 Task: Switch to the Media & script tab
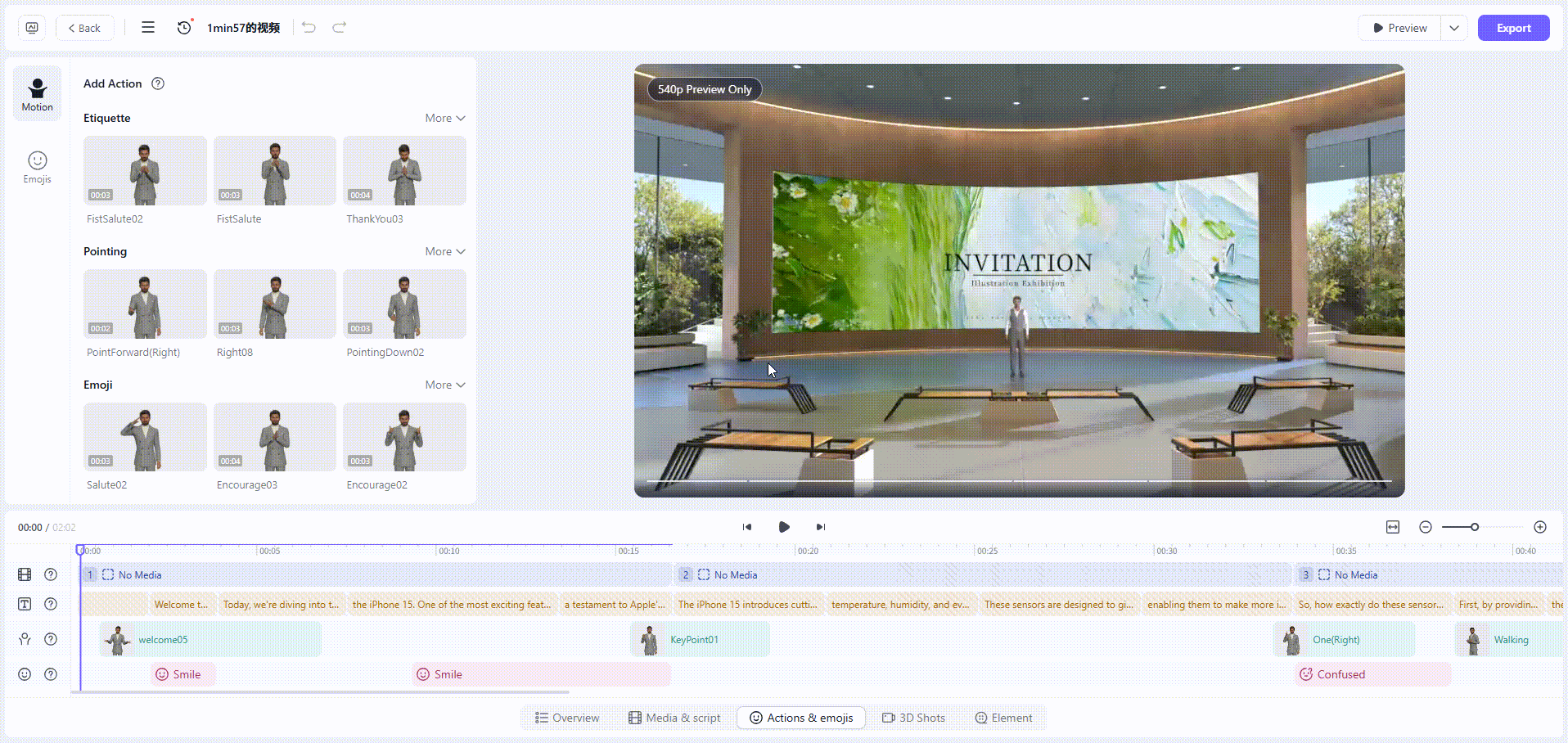(x=674, y=718)
